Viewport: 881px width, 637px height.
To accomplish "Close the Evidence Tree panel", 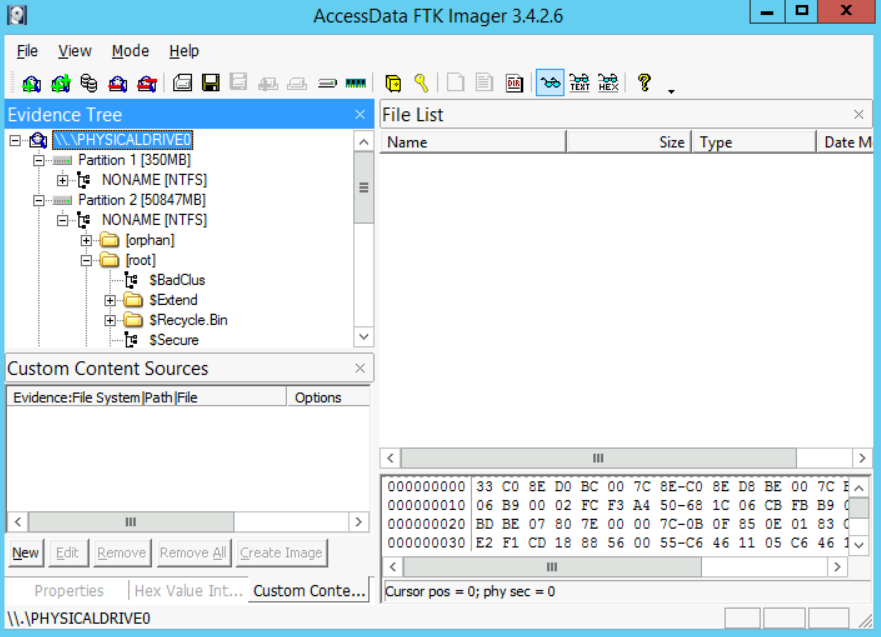I will click(360, 115).
